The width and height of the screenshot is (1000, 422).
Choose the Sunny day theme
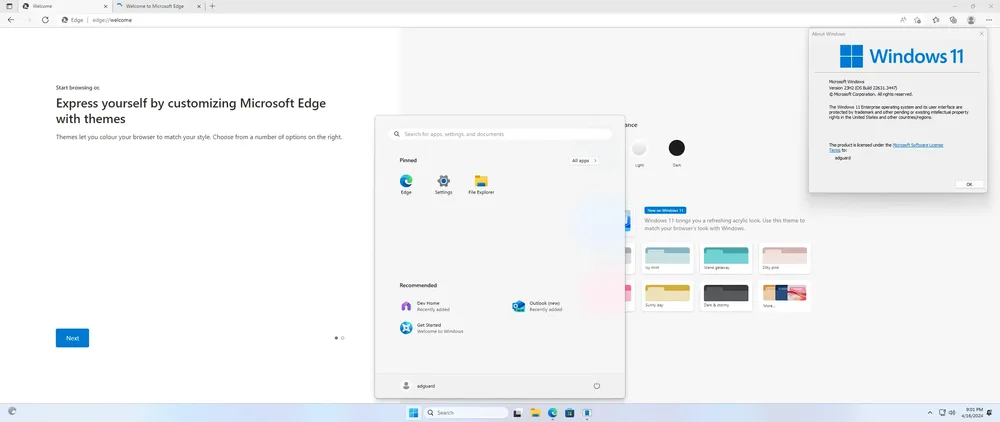(x=667, y=296)
